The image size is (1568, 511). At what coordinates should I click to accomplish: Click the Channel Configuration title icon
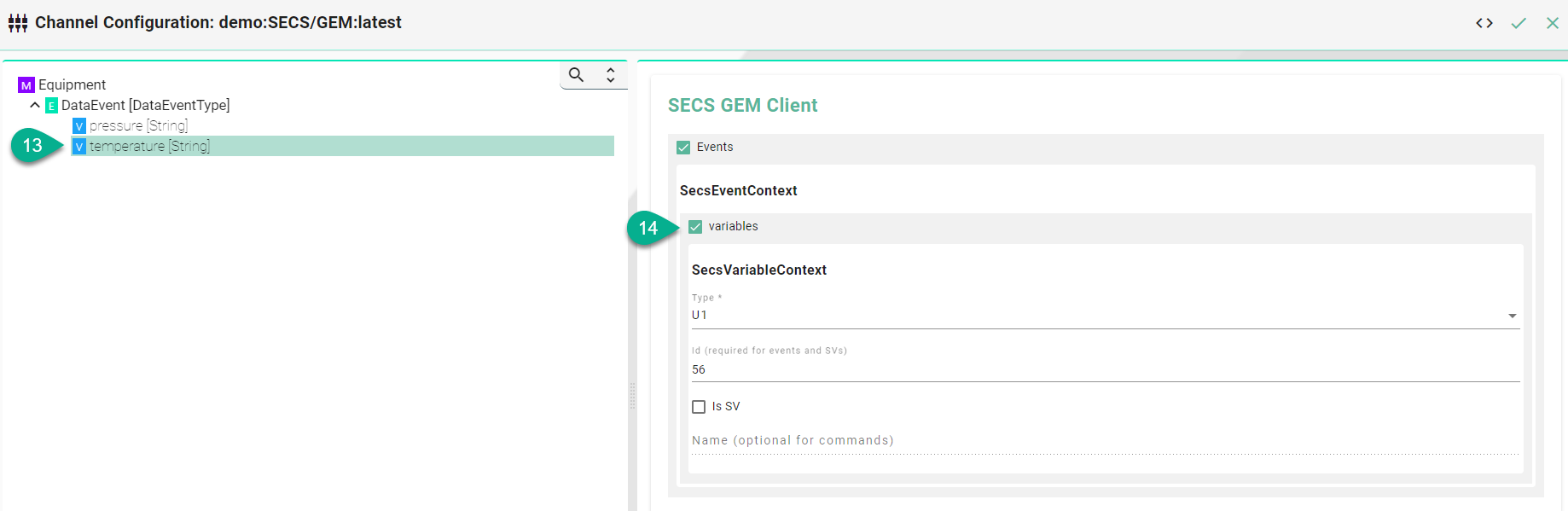pos(18,23)
